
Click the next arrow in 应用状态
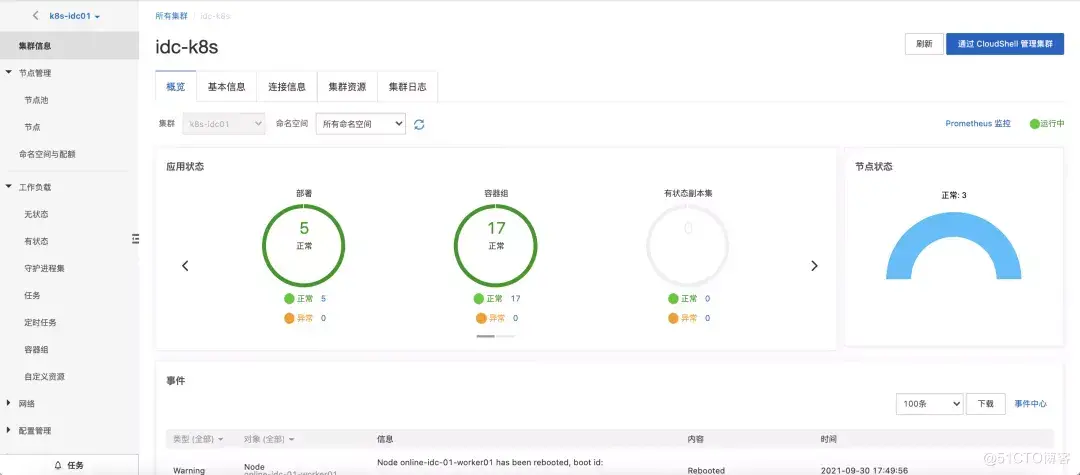tap(814, 266)
